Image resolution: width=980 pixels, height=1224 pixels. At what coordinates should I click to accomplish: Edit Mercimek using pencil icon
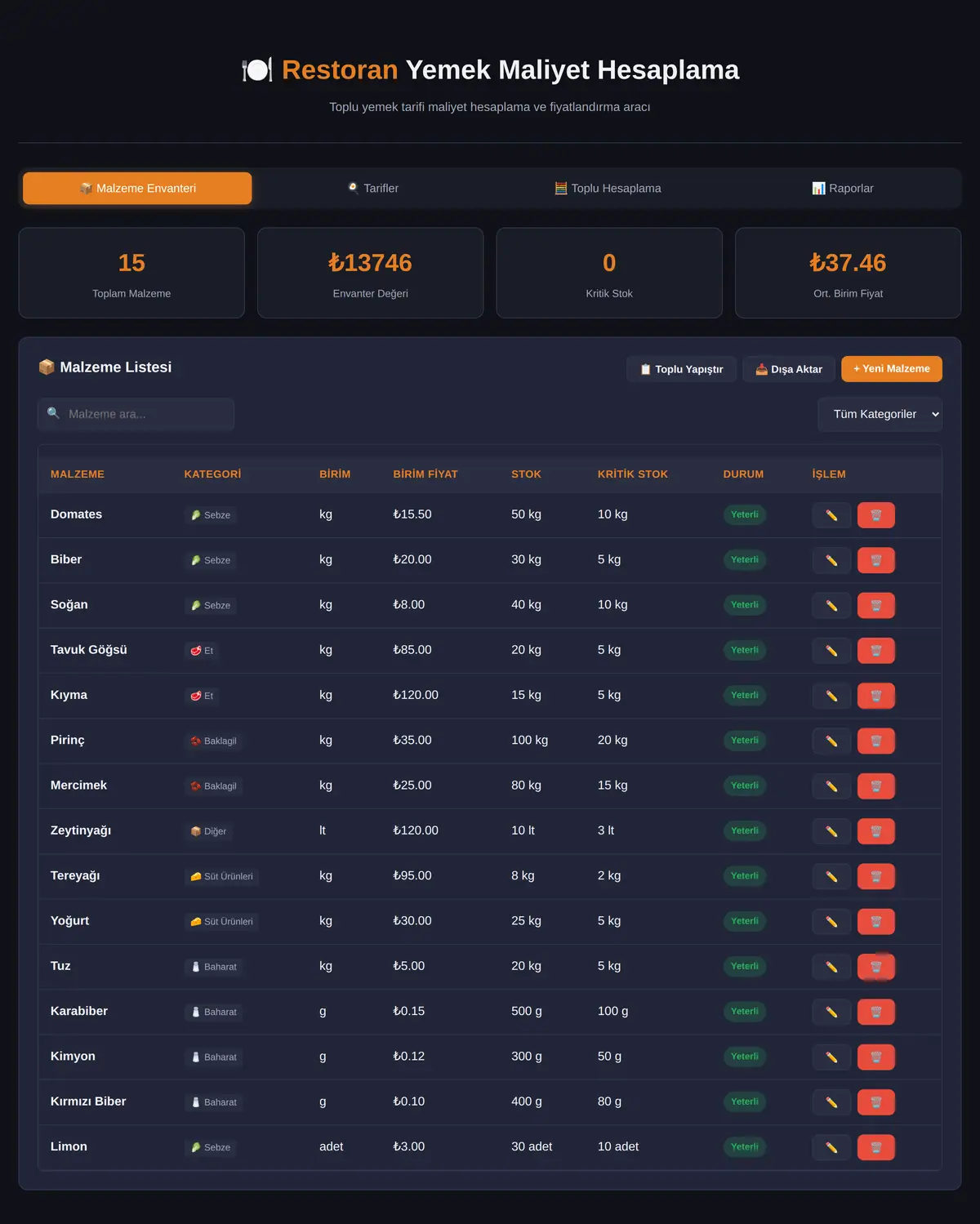point(831,786)
